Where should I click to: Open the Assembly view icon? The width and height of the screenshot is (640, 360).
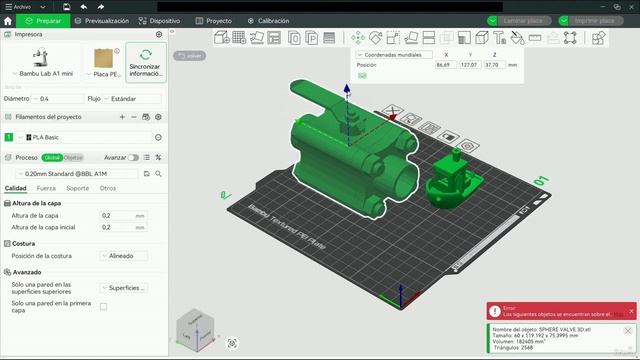point(598,38)
